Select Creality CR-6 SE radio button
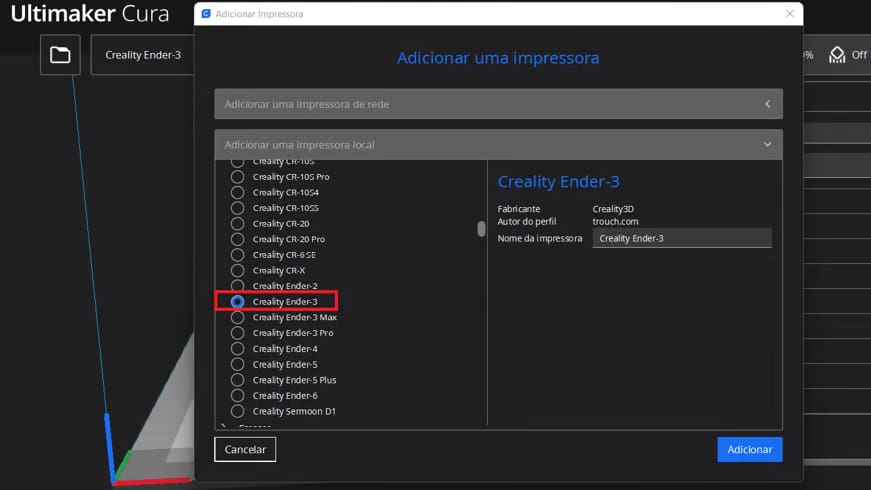The height and width of the screenshot is (490, 871). point(238,254)
